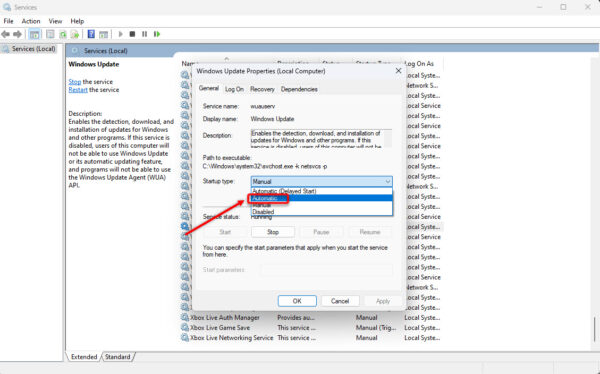The image size is (600, 374).
Task: Click the Stop Service square icon in toolbar
Action: pos(132,34)
